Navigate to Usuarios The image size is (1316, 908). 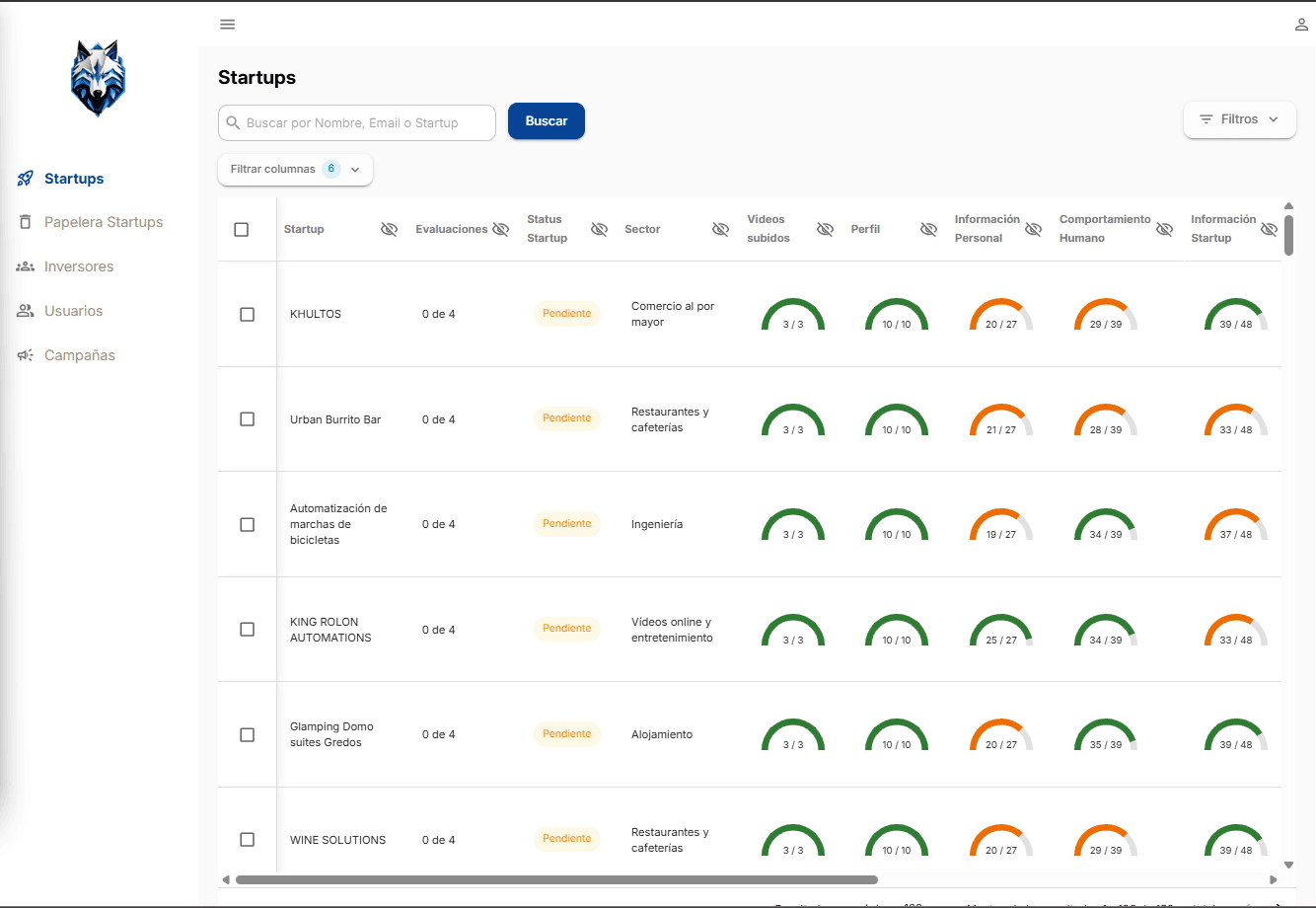click(74, 311)
